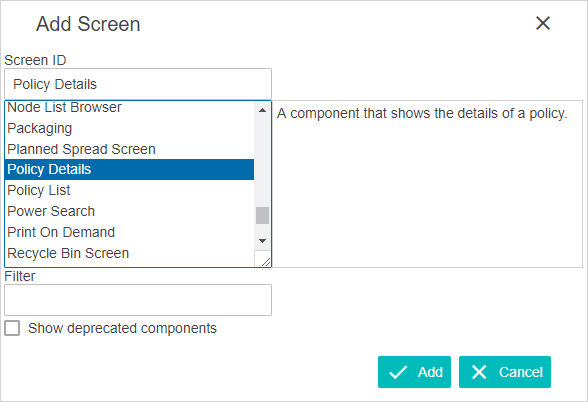Click the list scroll up arrow
The image size is (588, 402).
click(x=262, y=110)
